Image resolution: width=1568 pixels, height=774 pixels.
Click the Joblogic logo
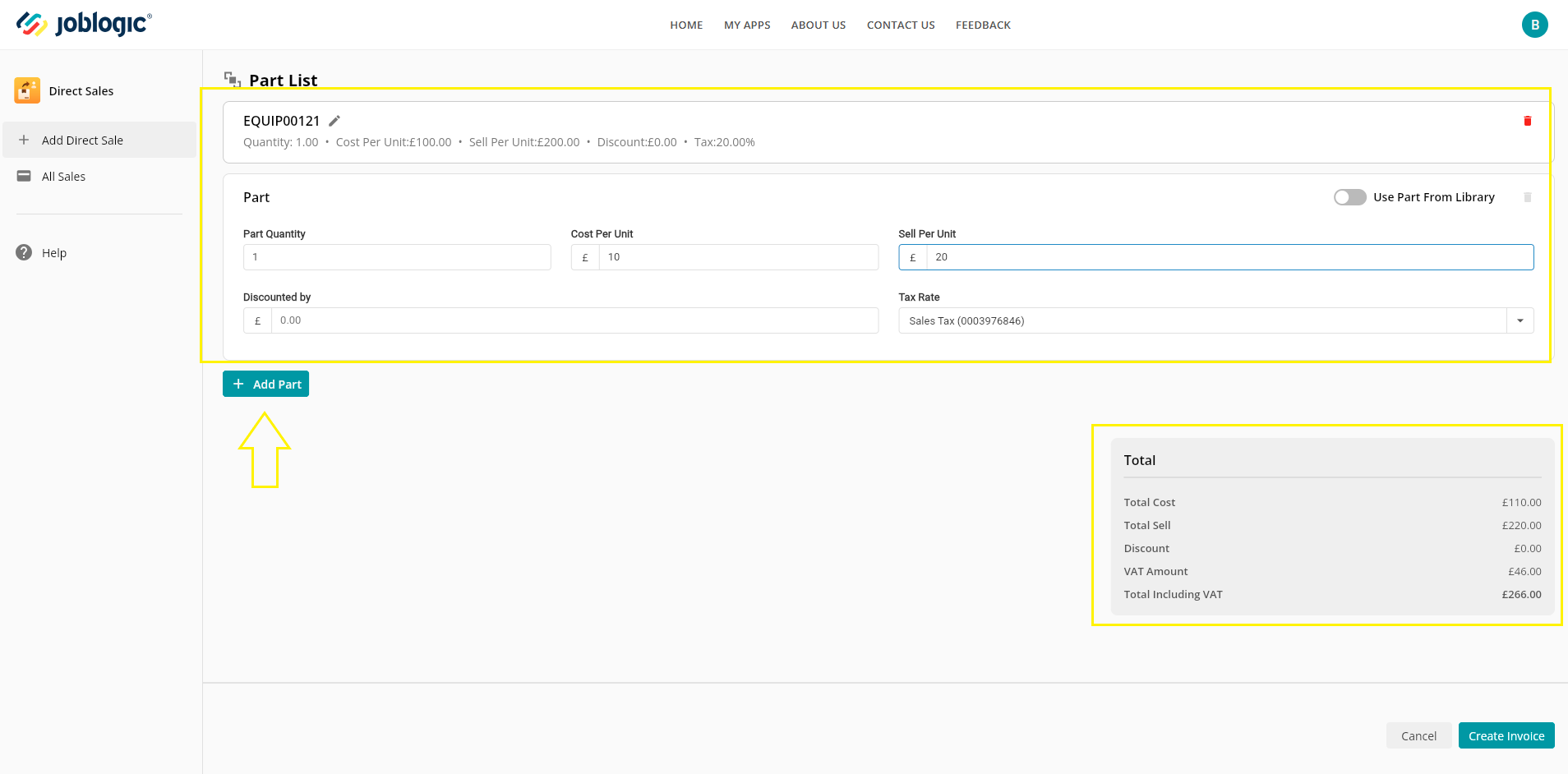(84, 24)
